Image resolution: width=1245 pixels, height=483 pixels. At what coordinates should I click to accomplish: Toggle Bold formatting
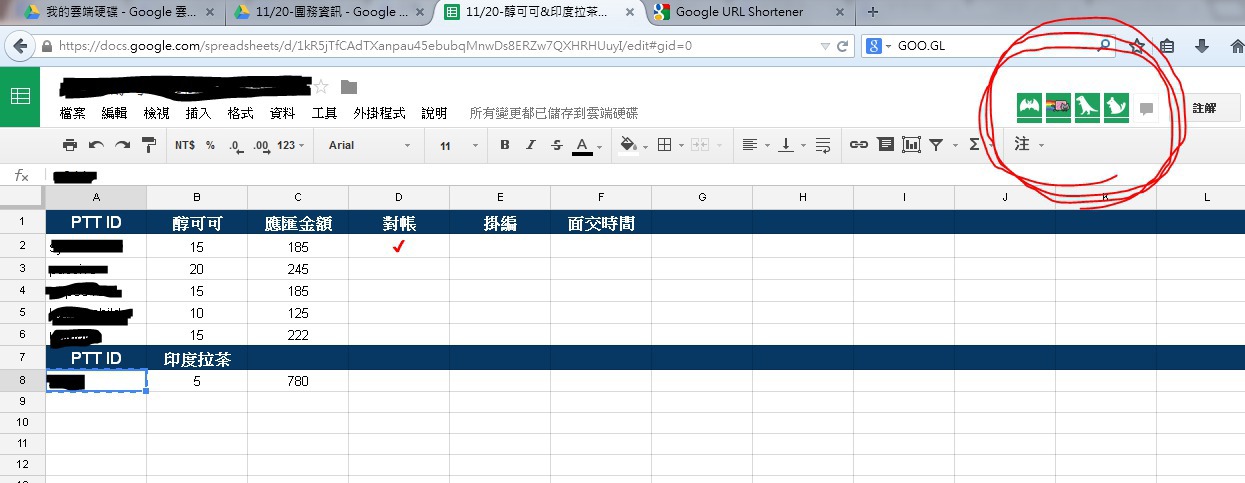(505, 145)
